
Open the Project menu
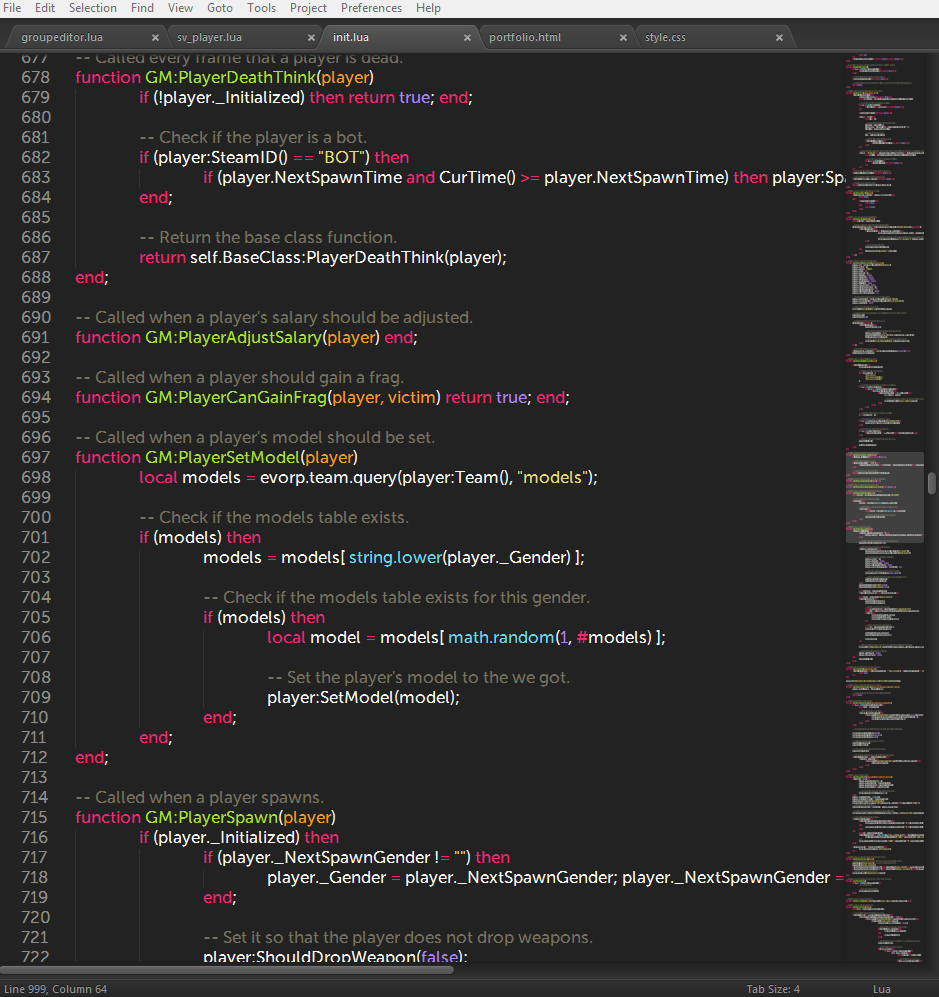point(308,8)
